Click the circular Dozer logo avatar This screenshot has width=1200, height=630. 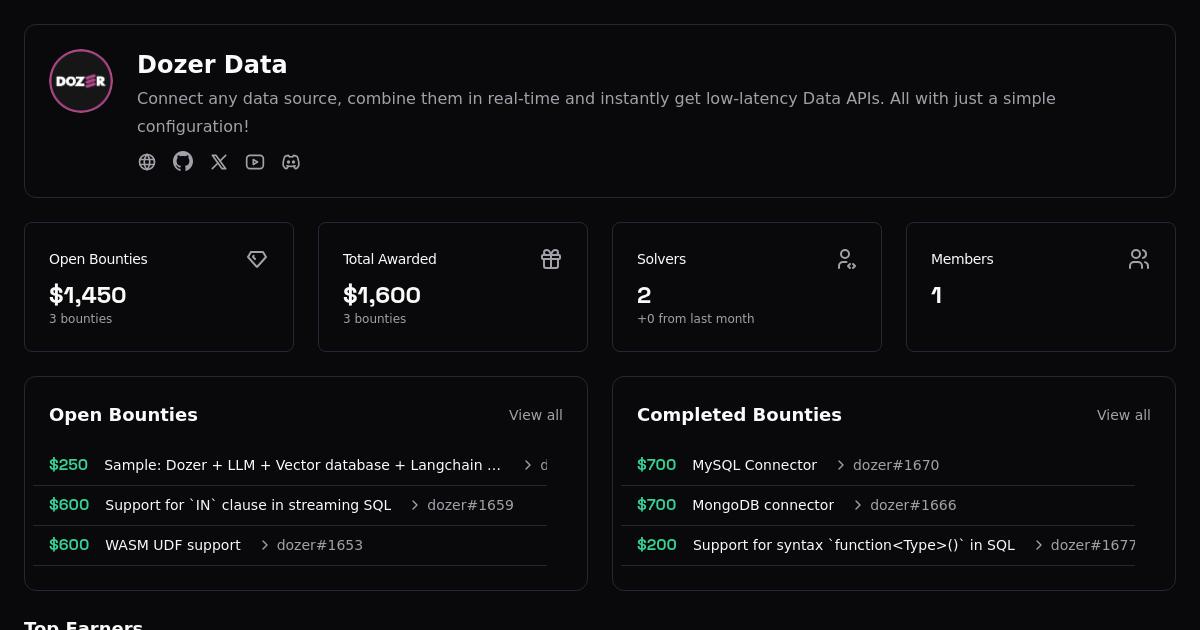click(x=81, y=81)
